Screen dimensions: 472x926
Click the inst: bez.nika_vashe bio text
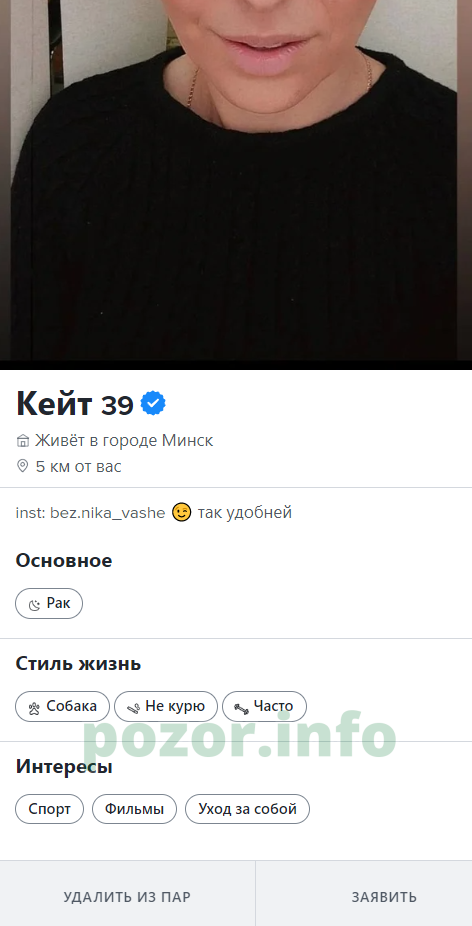(x=90, y=513)
